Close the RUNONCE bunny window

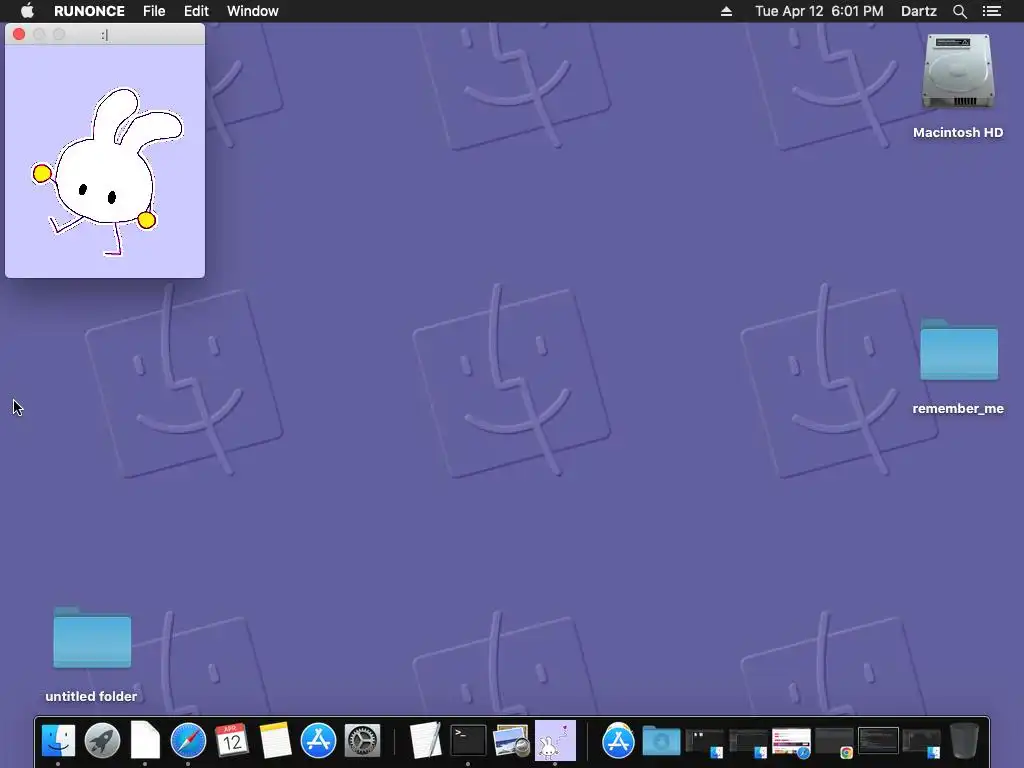19,34
